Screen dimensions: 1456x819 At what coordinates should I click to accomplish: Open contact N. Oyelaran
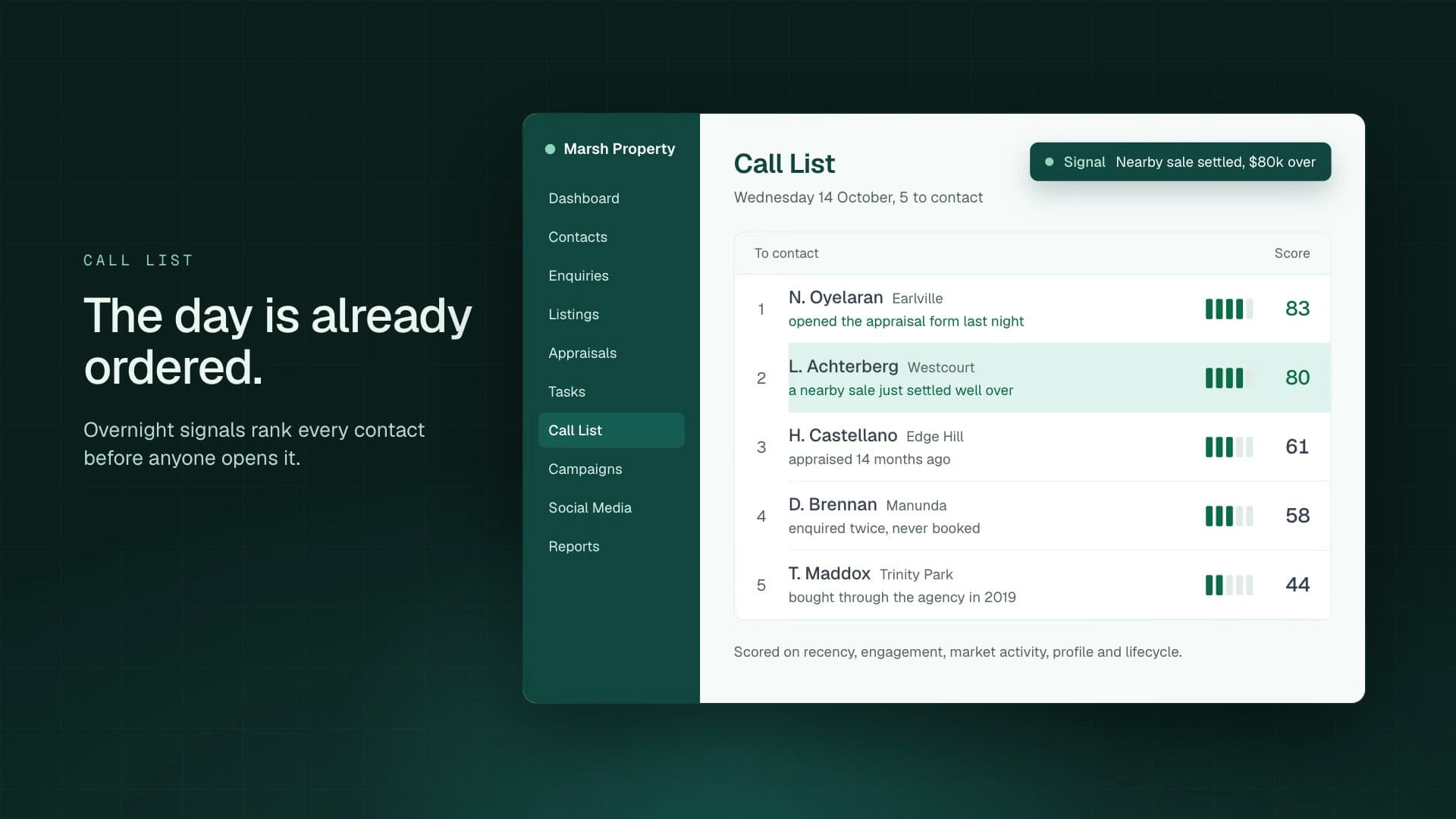coord(836,297)
